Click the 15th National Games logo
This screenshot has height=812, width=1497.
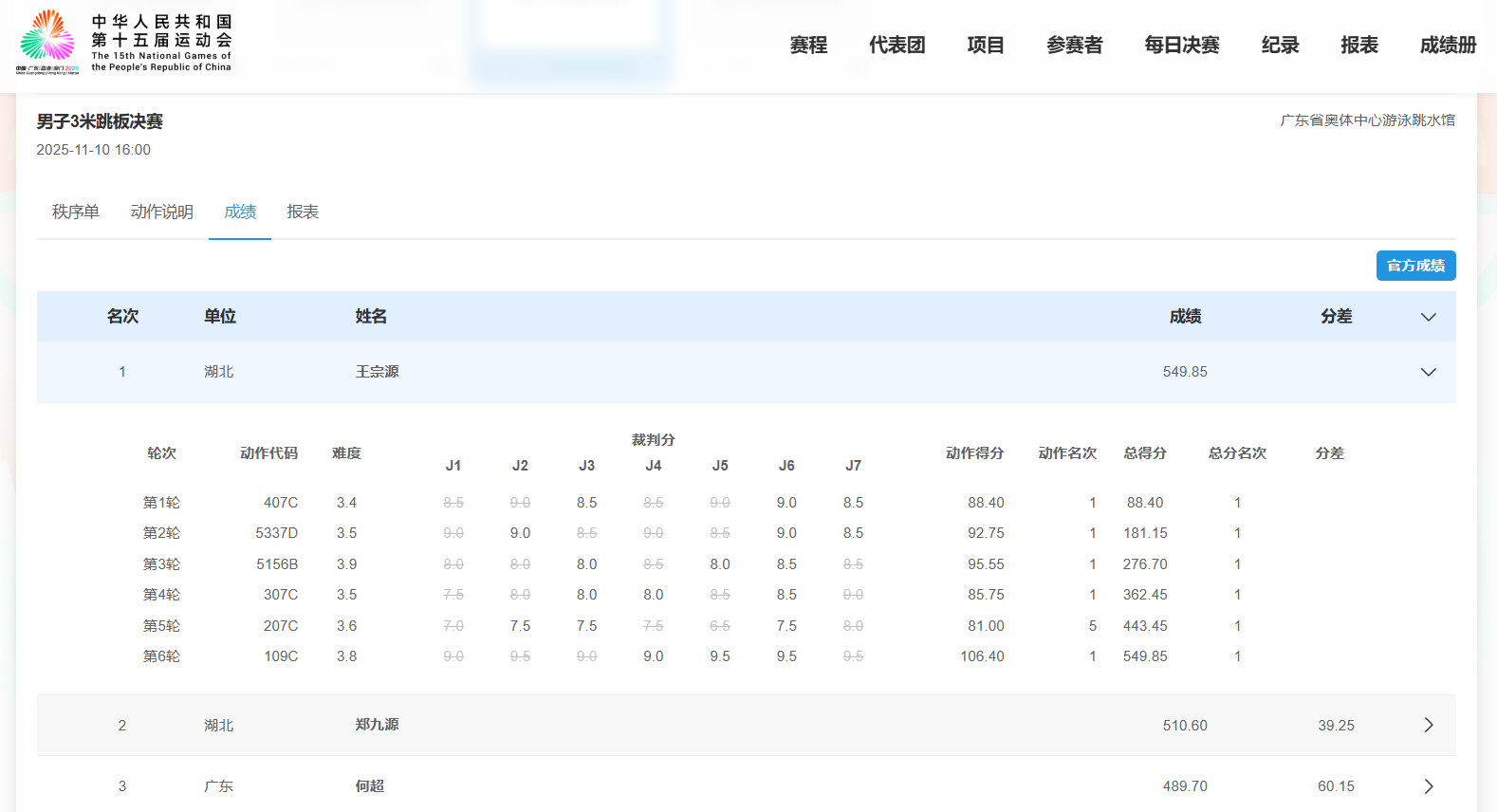point(124,43)
